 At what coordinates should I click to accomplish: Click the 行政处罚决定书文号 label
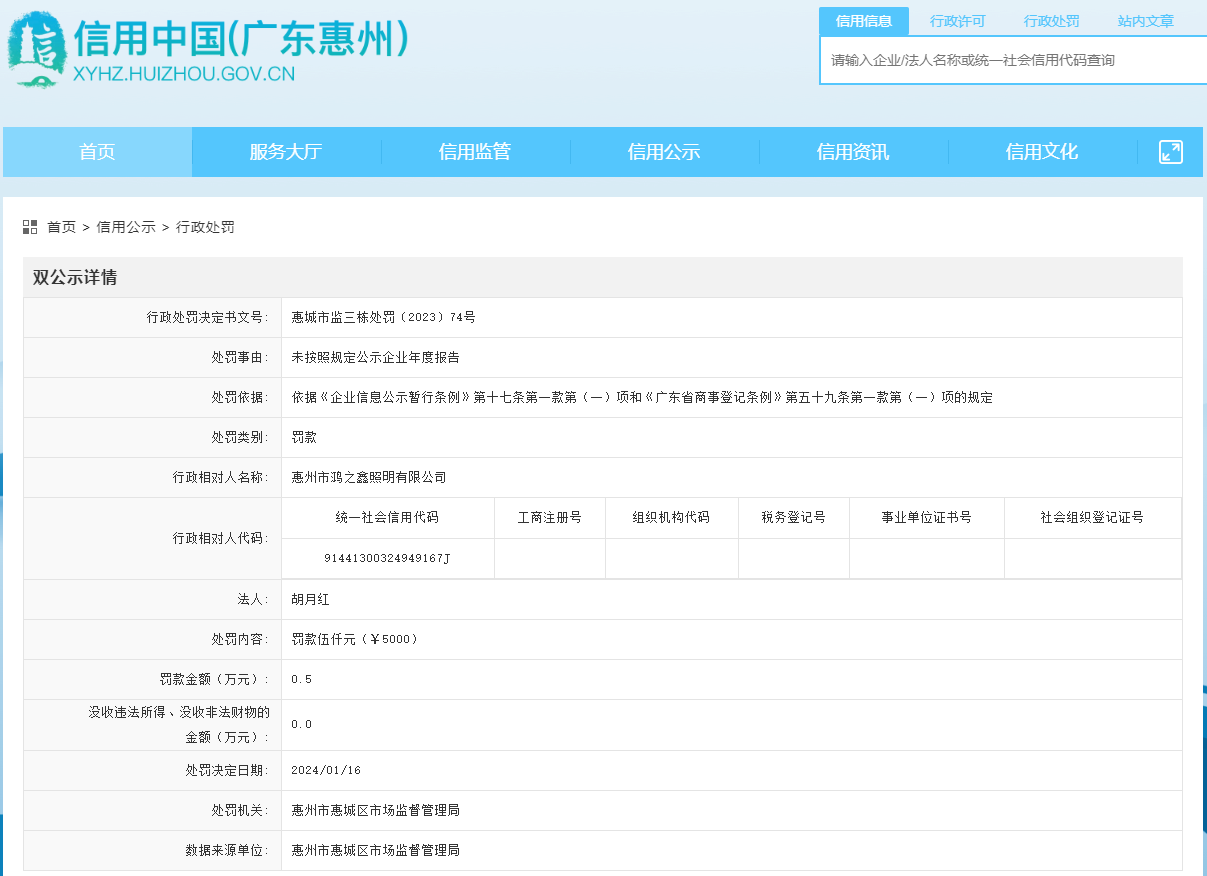208,317
